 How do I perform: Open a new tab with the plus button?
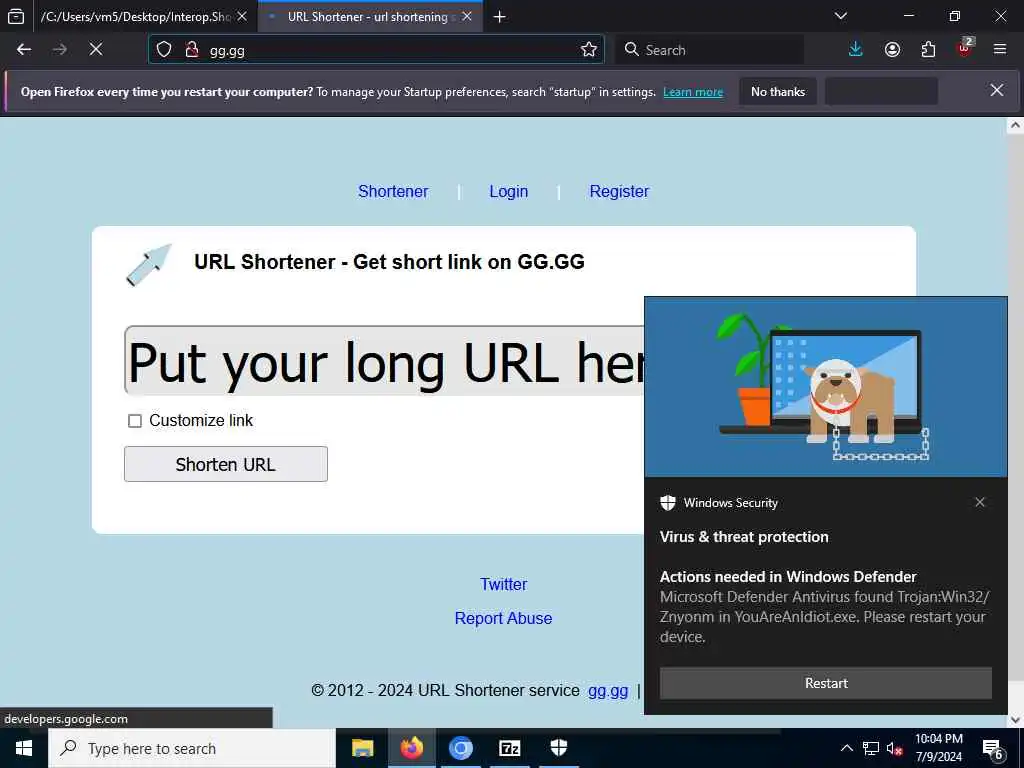(x=500, y=17)
